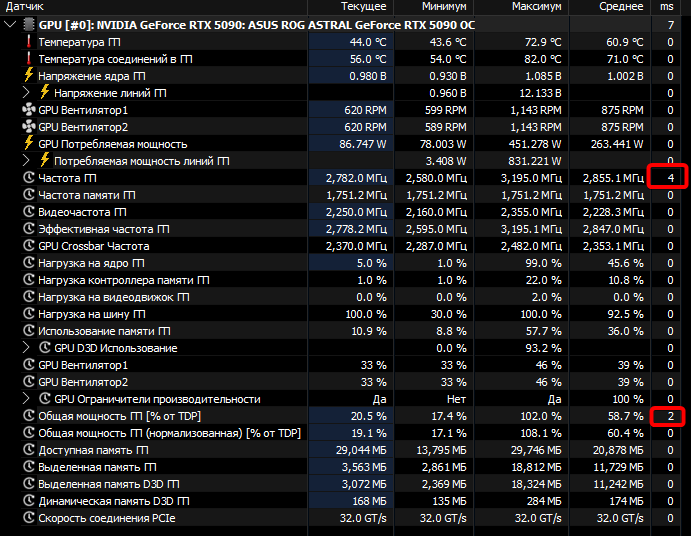This screenshot has height=536, width=691.
Task: Sort by the Минимум column header
Action: (x=434, y=7)
